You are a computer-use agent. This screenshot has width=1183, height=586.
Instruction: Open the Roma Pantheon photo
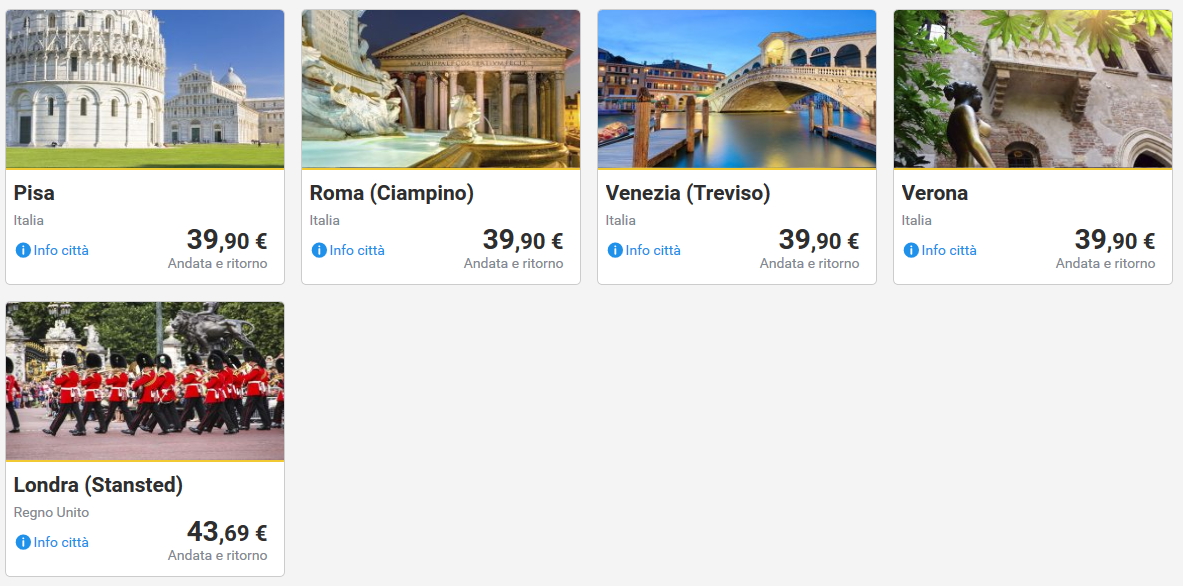click(x=441, y=89)
